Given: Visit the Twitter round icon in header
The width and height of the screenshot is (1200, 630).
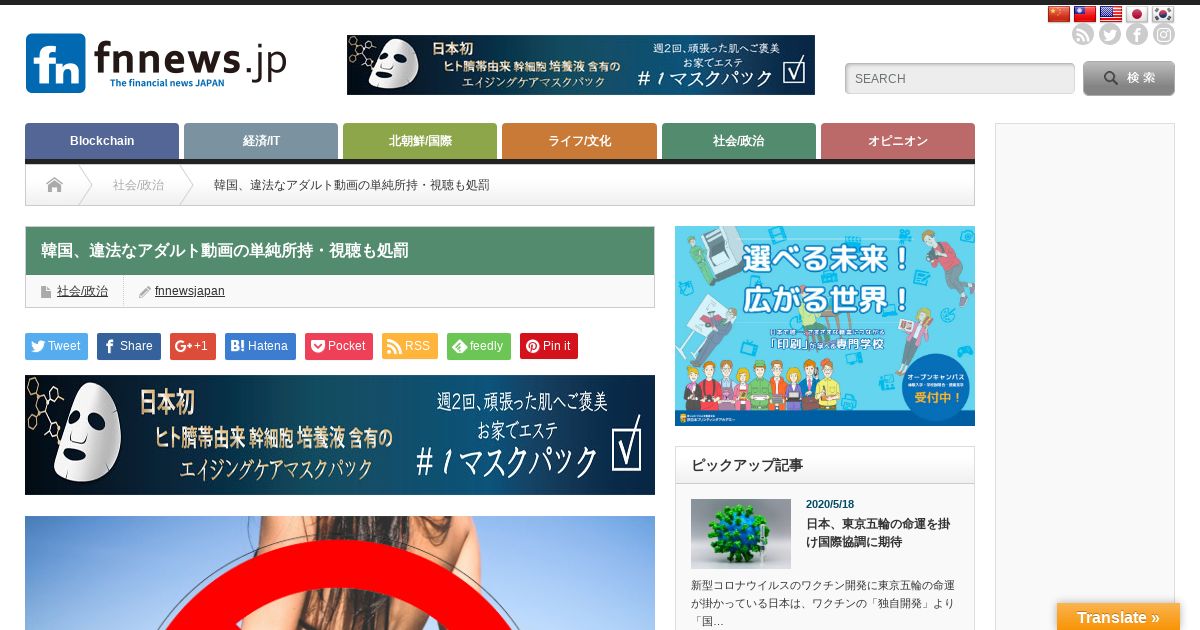Looking at the screenshot, I should 1110,35.
